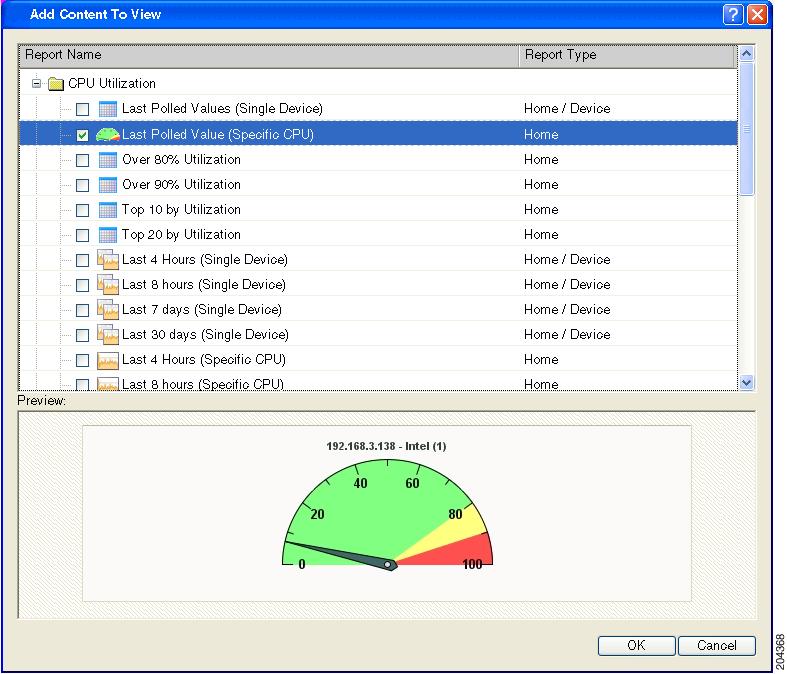Screen dimensions: 787x674
Task: Click the CPU Utilization folder icon
Action: click(56, 83)
